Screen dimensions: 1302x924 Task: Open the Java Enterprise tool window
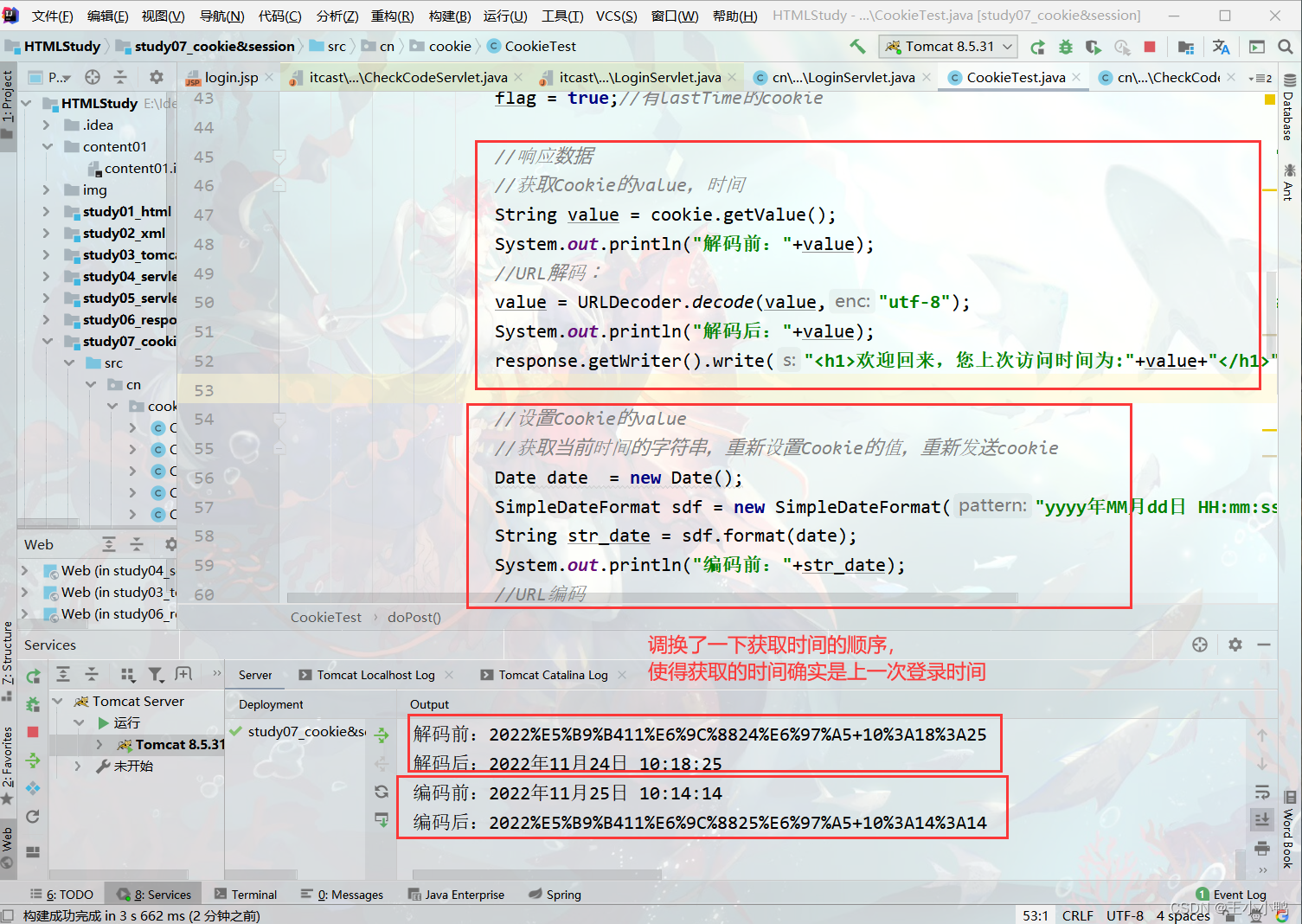456,895
